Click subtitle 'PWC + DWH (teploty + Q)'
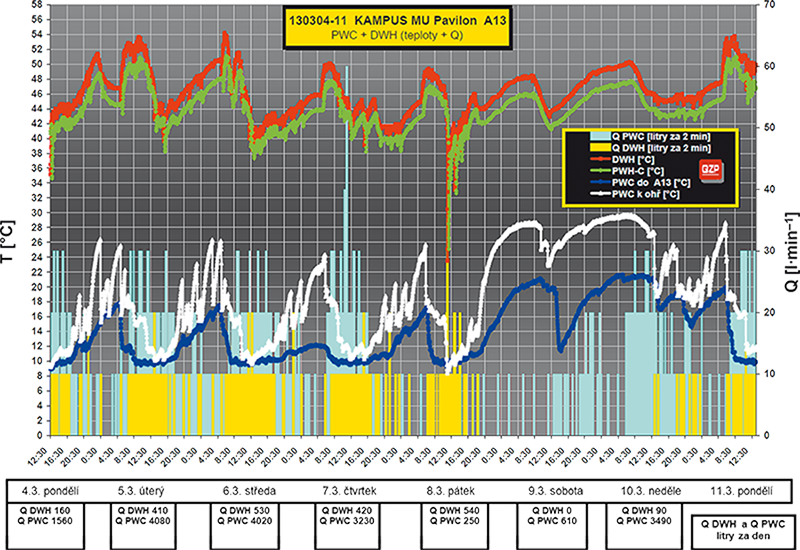The width and height of the screenshot is (800, 550). tap(397, 35)
